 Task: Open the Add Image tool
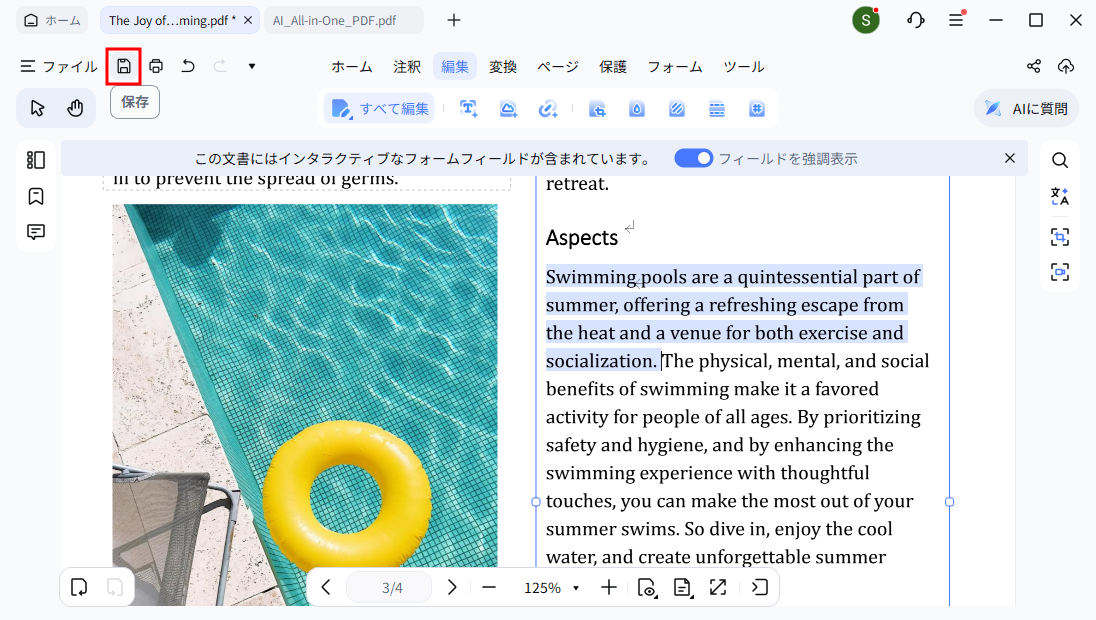(508, 108)
